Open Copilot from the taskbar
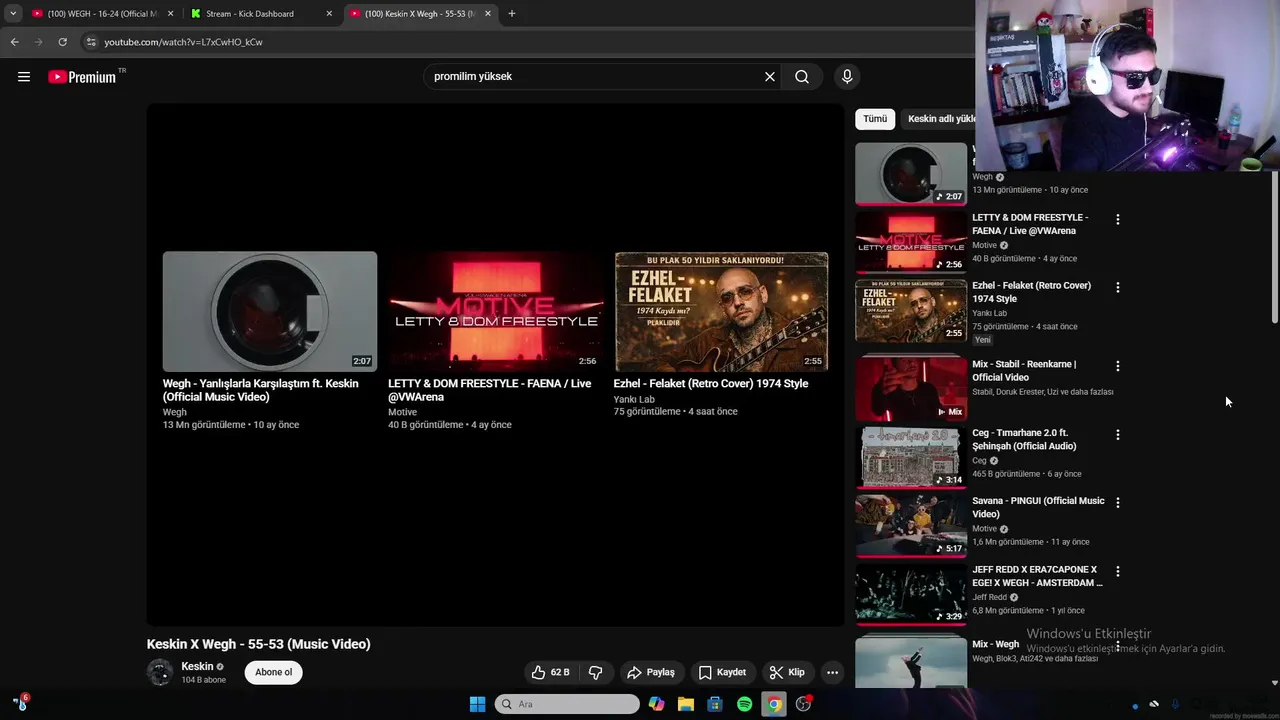Screen dimensions: 1280x720 656,704
